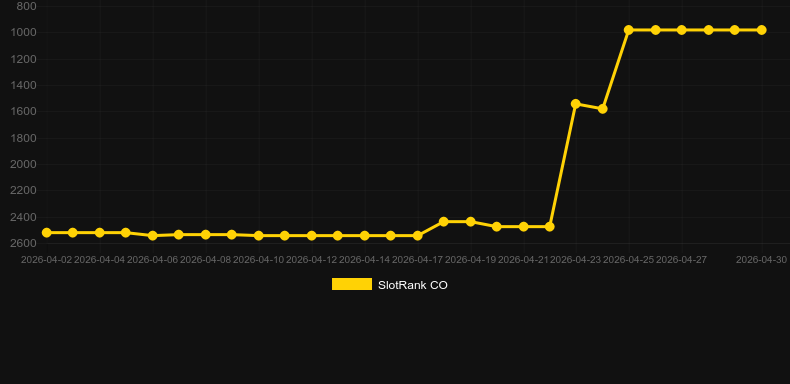Click the x-axis label 2026-04-21
The width and height of the screenshot is (790, 384).
(523, 260)
